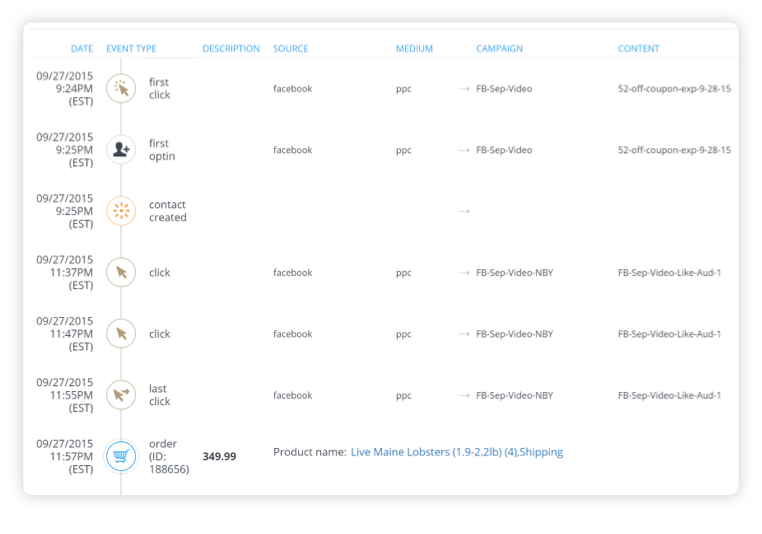762x534 pixels.
Task: Click the arrow beside FB-Sep-Video in first click row
Action: click(464, 89)
